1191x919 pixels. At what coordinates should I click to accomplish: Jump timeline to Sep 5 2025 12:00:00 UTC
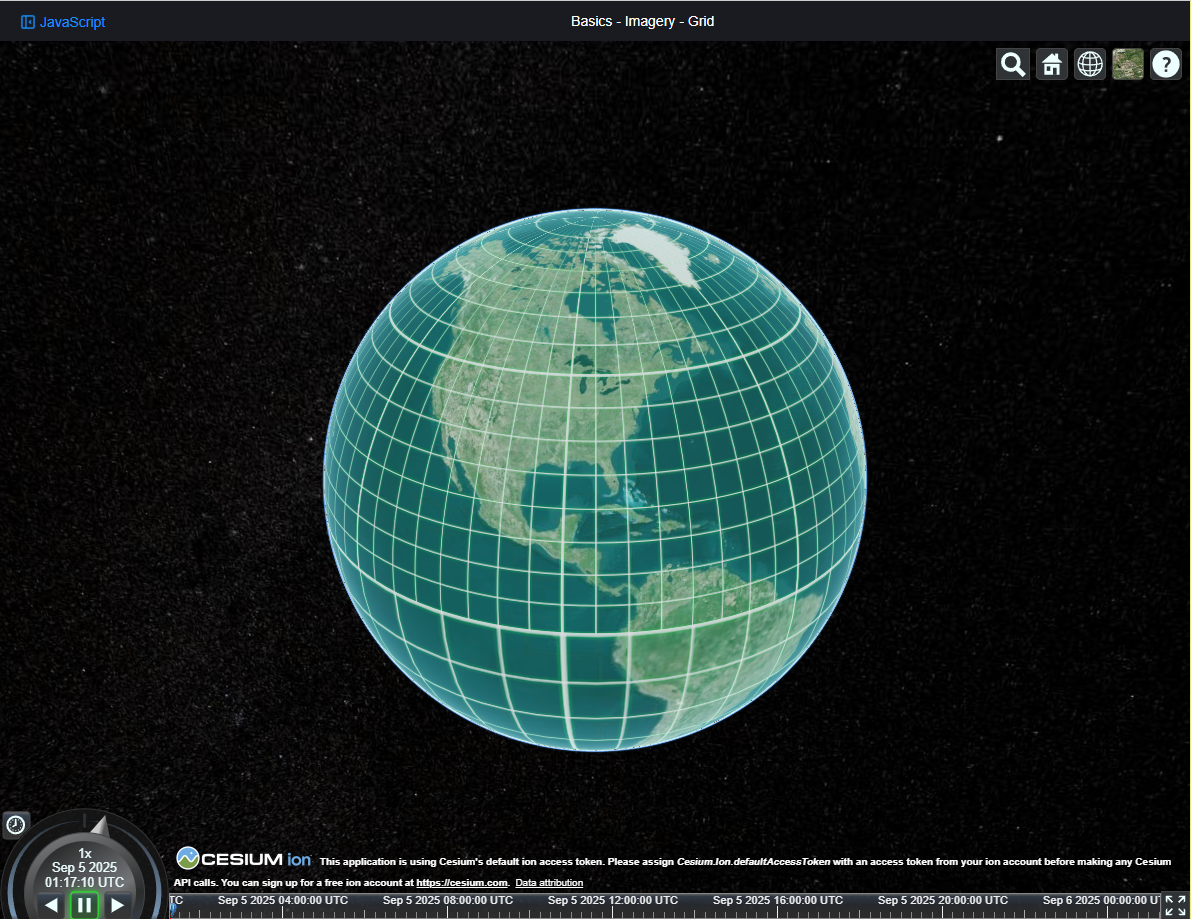[613, 900]
